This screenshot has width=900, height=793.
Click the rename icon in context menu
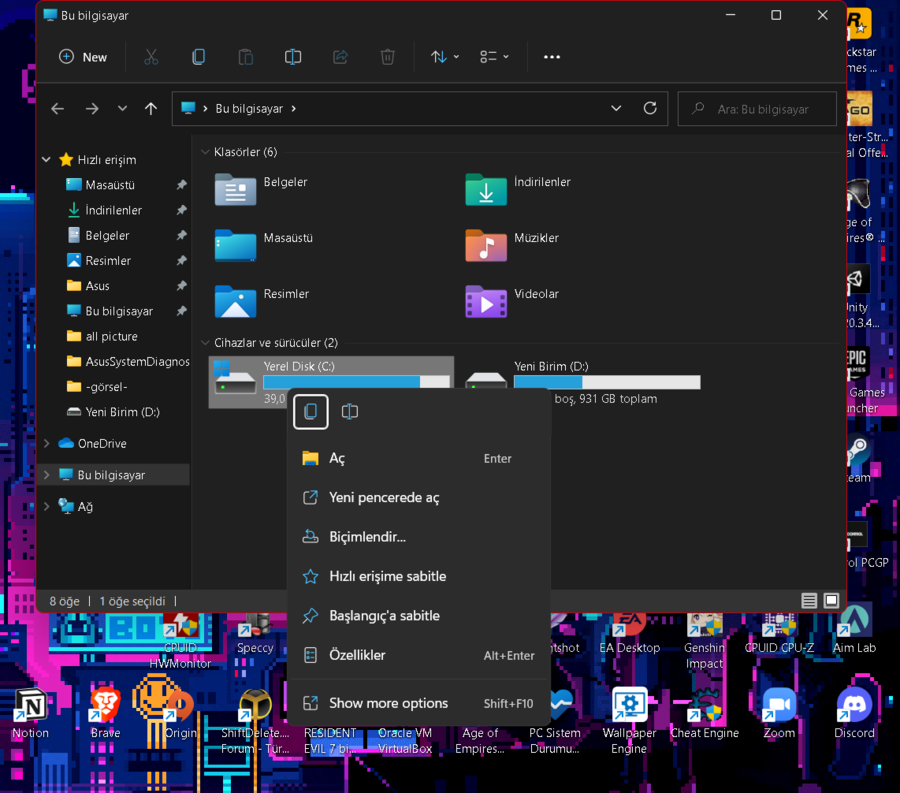coord(349,411)
